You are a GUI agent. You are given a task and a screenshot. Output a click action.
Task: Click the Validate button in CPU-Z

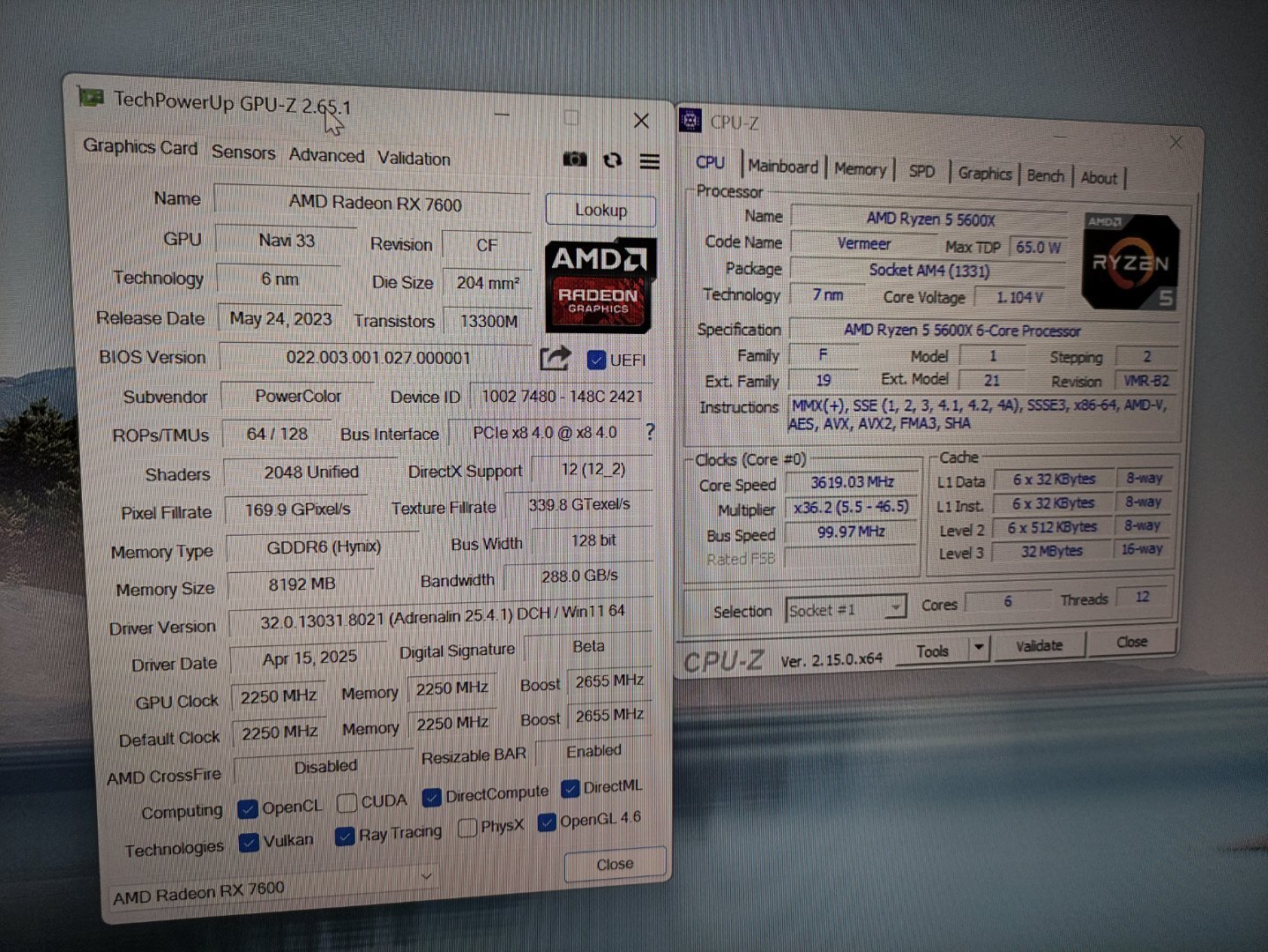[x=1039, y=646]
